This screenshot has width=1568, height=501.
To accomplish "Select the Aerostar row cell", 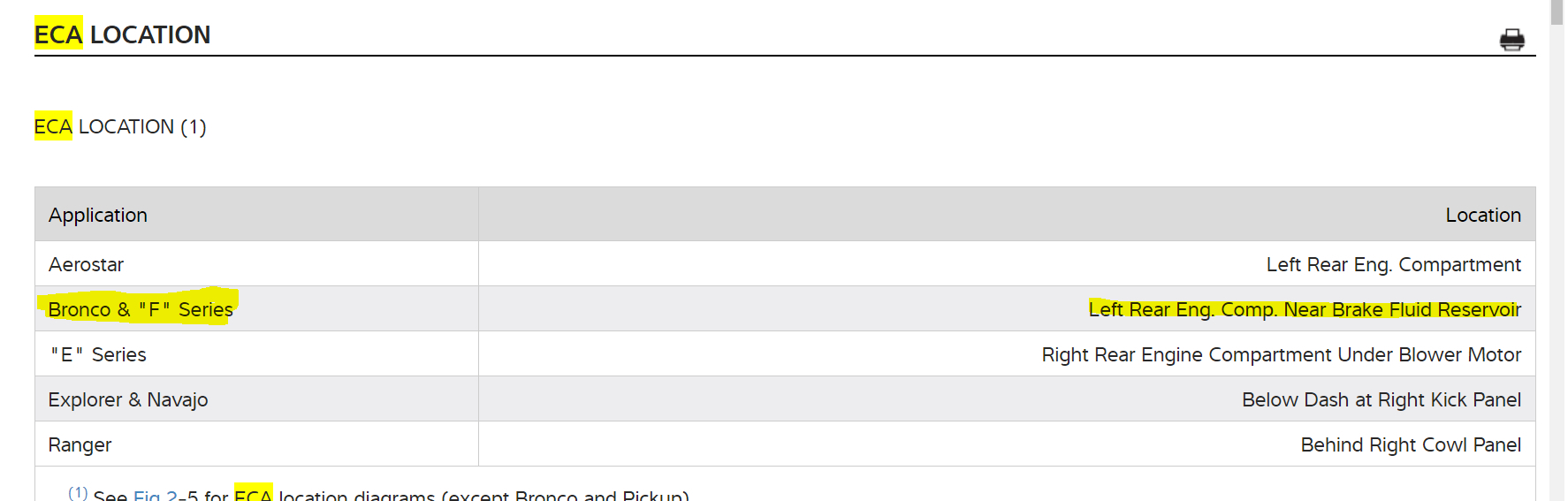I will (x=87, y=264).
